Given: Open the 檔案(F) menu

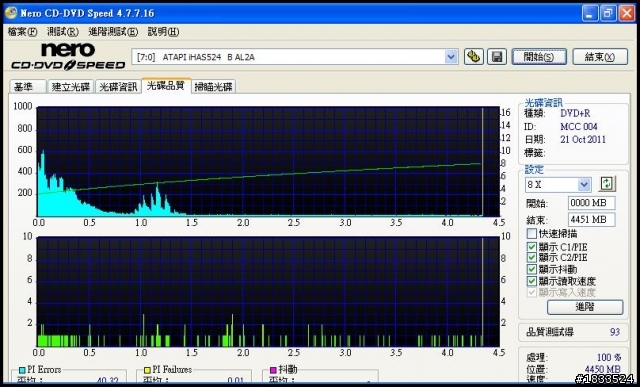Looking at the screenshot, I should 22,32.
